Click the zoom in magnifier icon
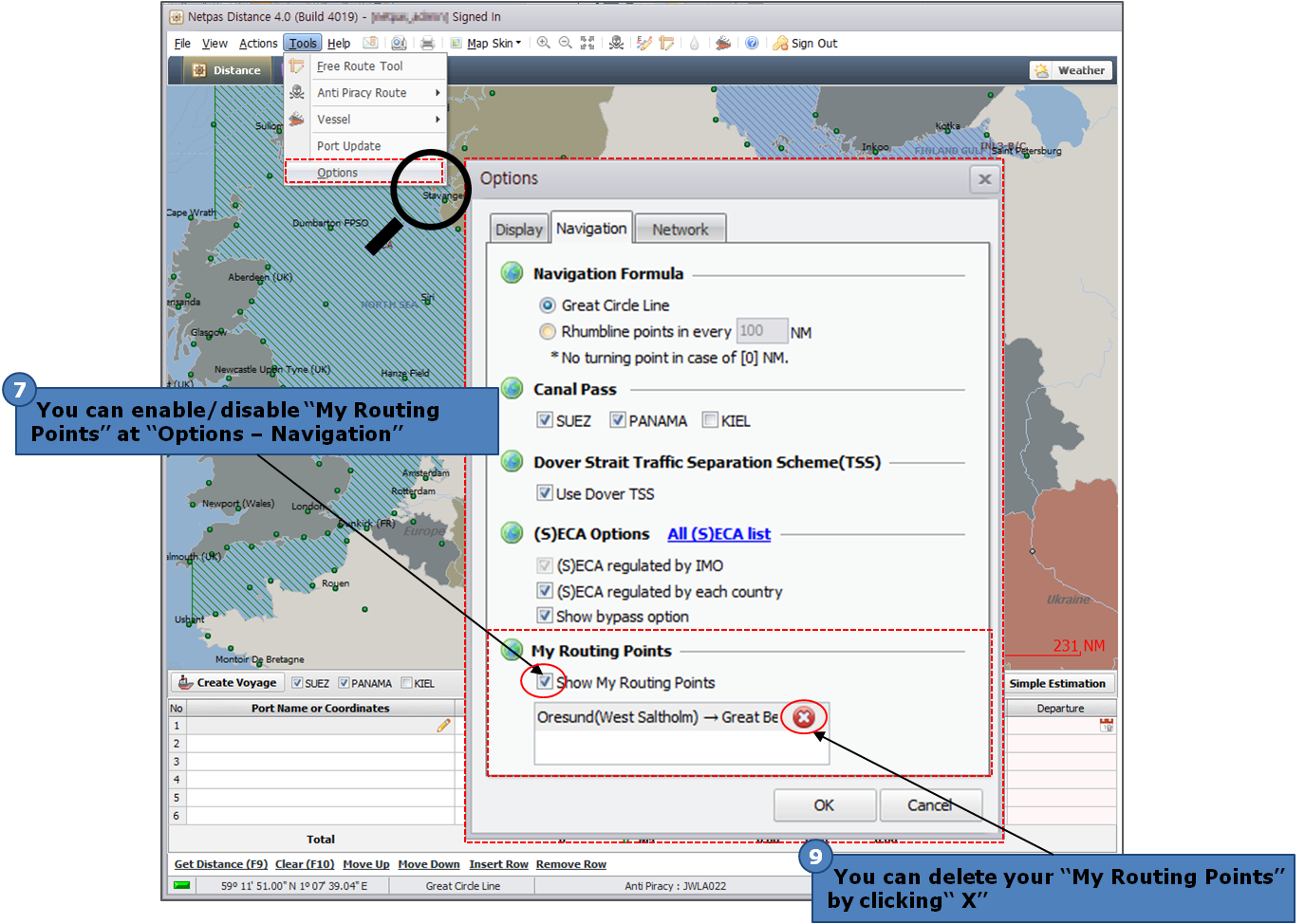This screenshot has height=924, width=1305. coord(544,43)
